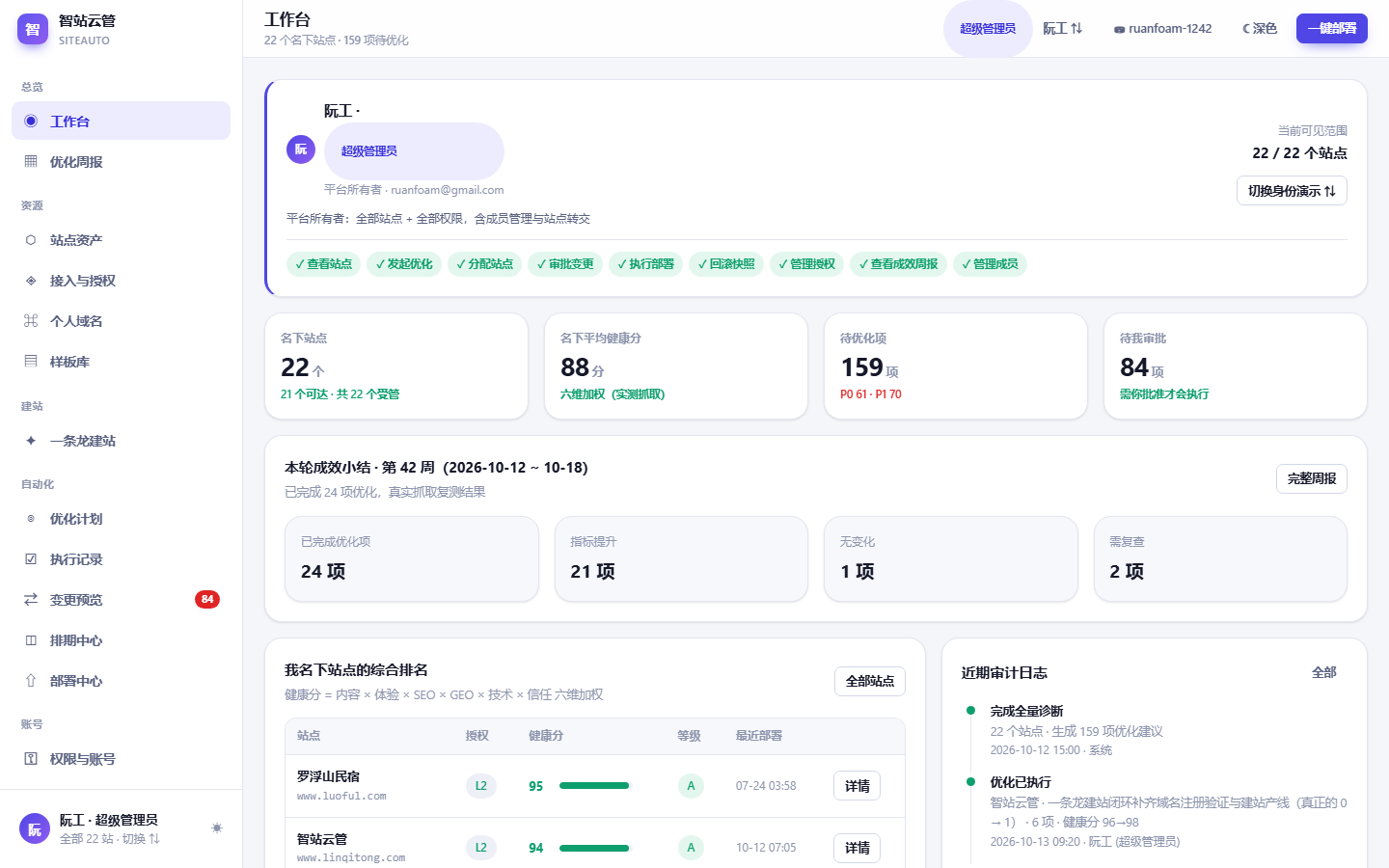Click the 部署中心 upload arrow icon
The image size is (1389, 868).
point(31,681)
